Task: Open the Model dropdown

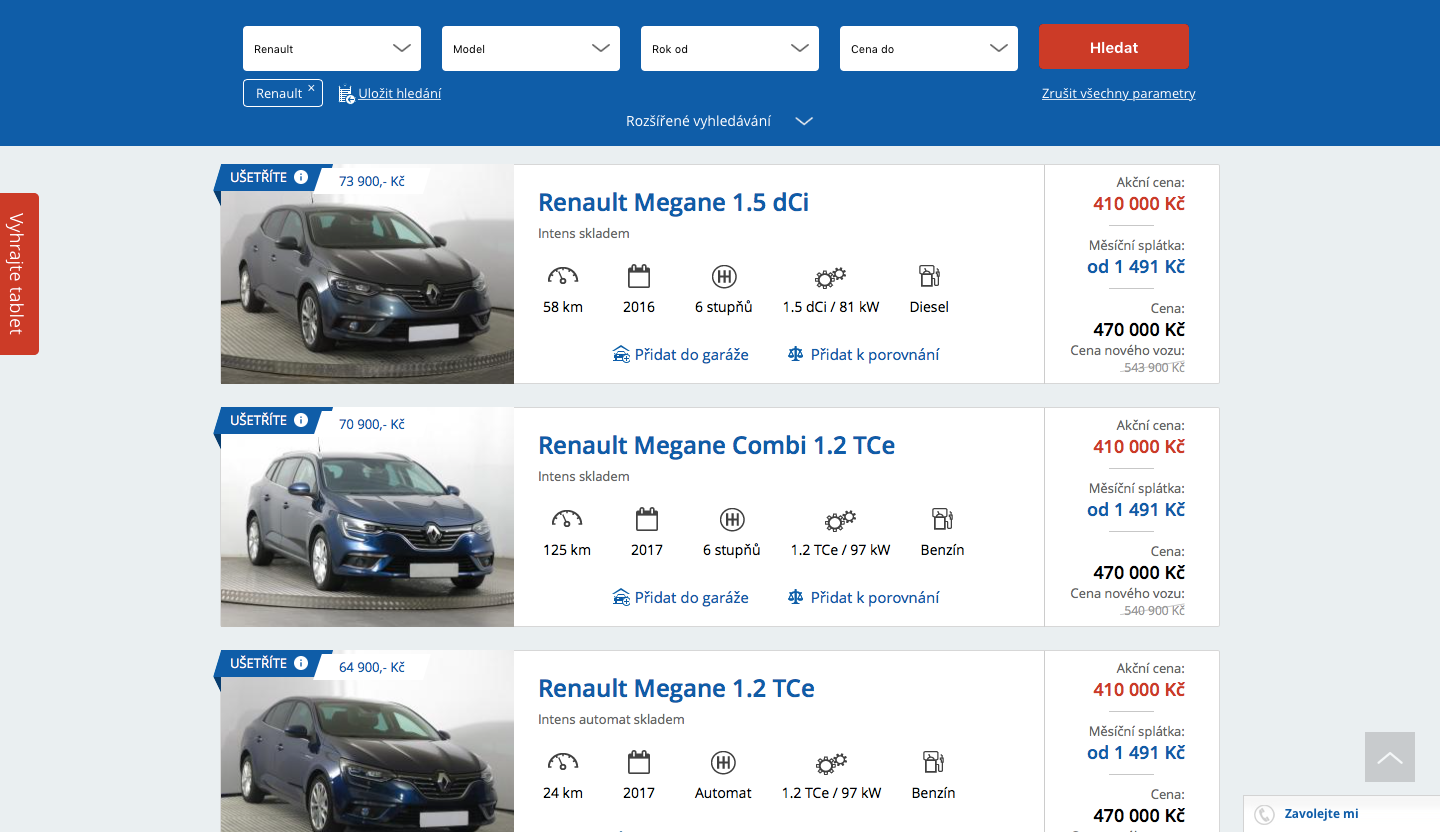Action: (x=531, y=48)
